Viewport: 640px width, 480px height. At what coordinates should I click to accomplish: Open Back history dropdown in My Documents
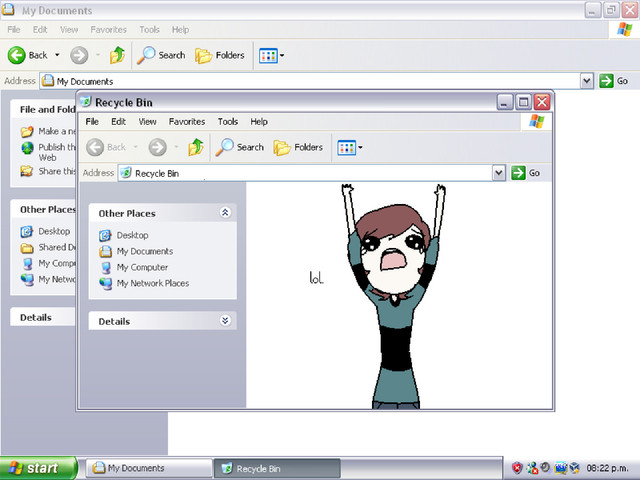(x=57, y=55)
